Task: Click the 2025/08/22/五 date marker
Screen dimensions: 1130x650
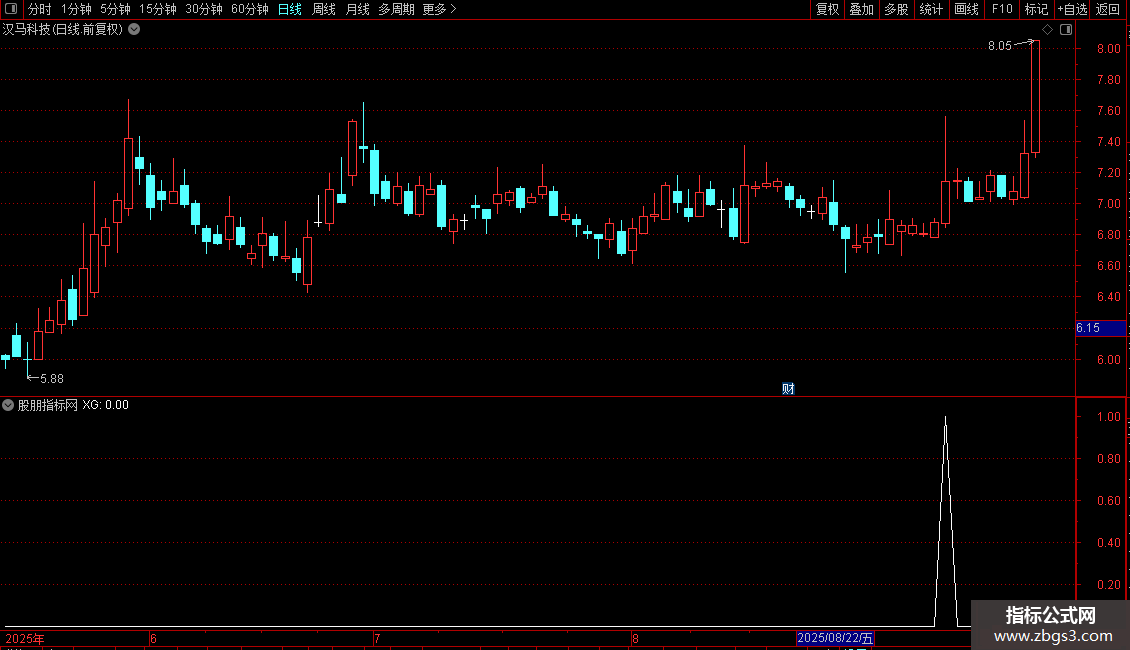Action: coord(835,638)
